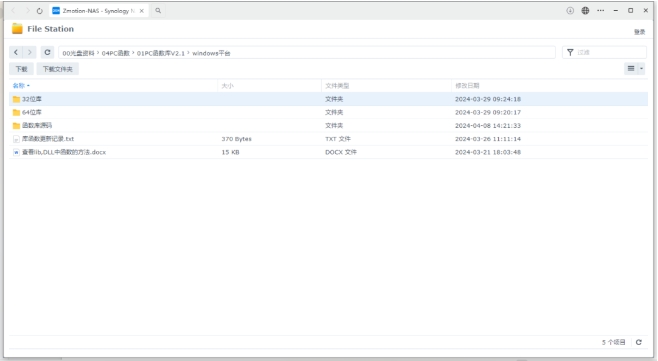Sort by the 名称 column header
The height and width of the screenshot is (361, 658).
[x=19, y=86]
